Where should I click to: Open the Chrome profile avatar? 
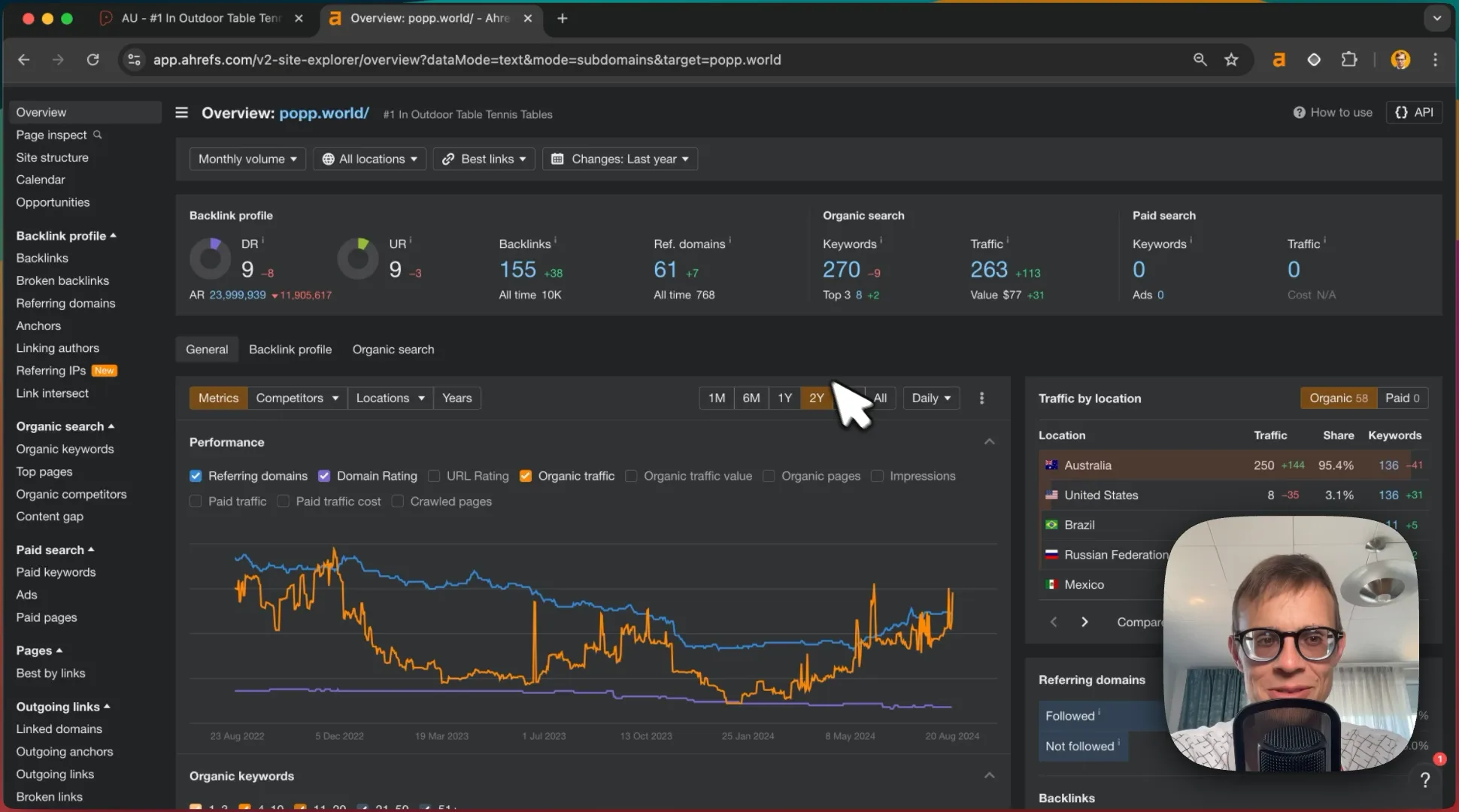tap(1400, 59)
